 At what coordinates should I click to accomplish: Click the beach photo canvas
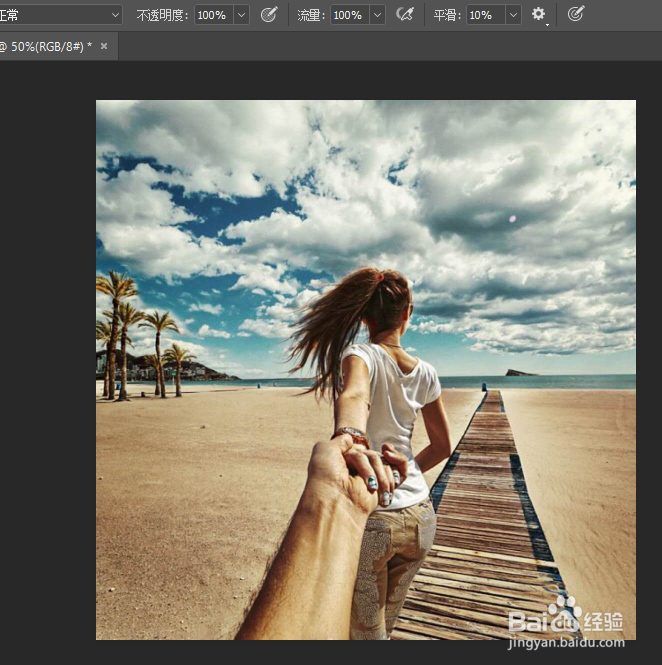366,370
